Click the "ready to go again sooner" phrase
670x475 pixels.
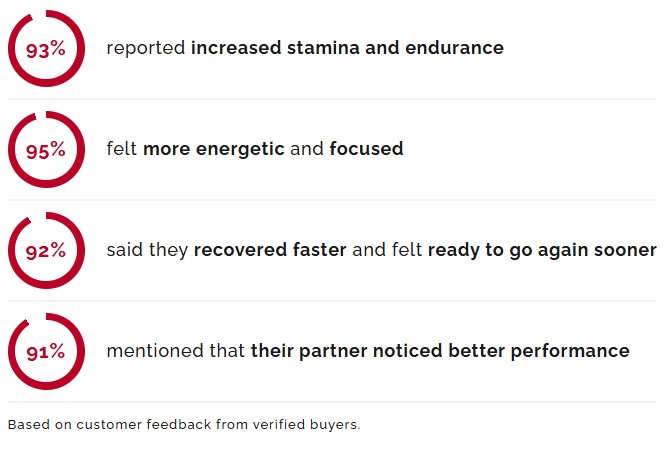(x=542, y=250)
